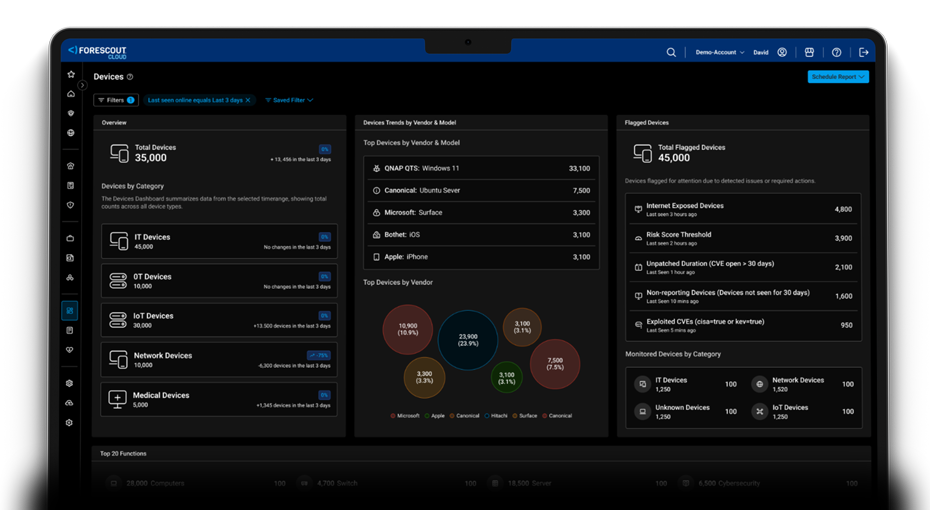Viewport: 930px width, 510px height.
Task: Click the user profile avatar icon
Action: [x=782, y=52]
